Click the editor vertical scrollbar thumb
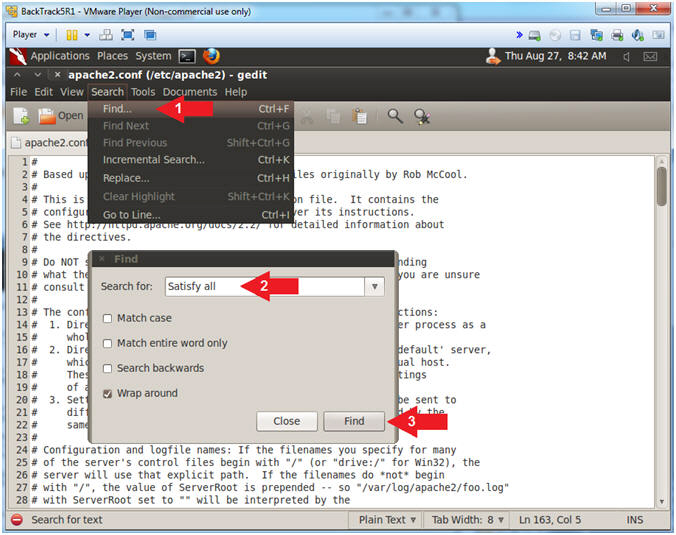676x535 pixels. [661, 187]
